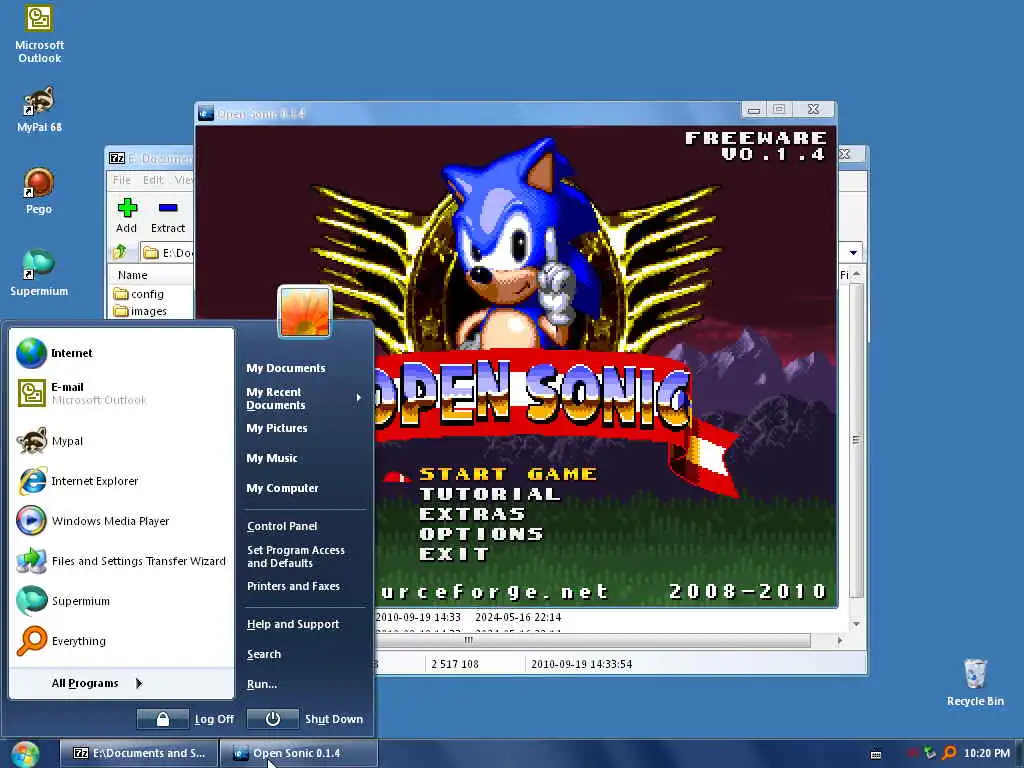Click the Shut Down power button
This screenshot has width=1024, height=768.
pos(273,719)
